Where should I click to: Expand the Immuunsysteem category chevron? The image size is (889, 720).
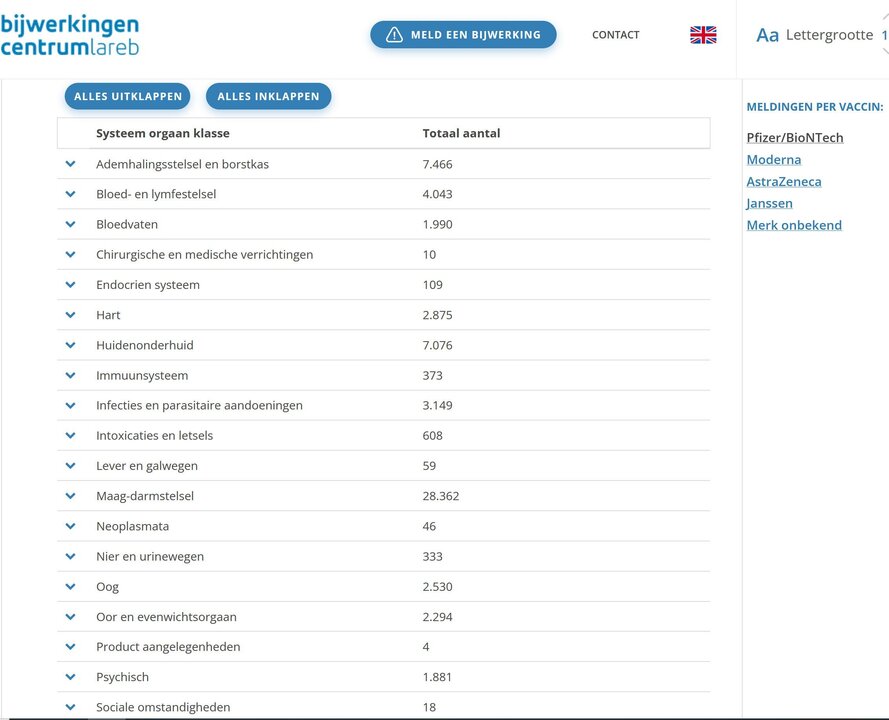[71, 375]
